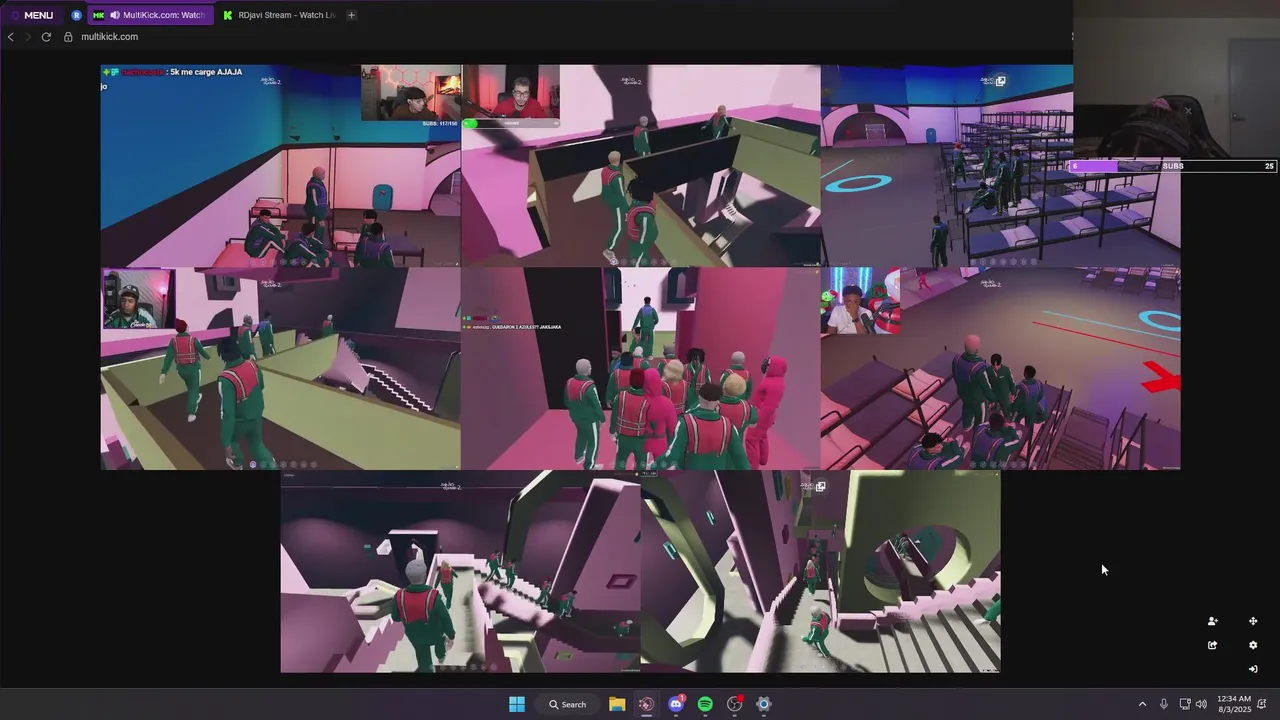The height and width of the screenshot is (720, 1280).
Task: Open Discord from the taskbar
Action: (x=676, y=704)
